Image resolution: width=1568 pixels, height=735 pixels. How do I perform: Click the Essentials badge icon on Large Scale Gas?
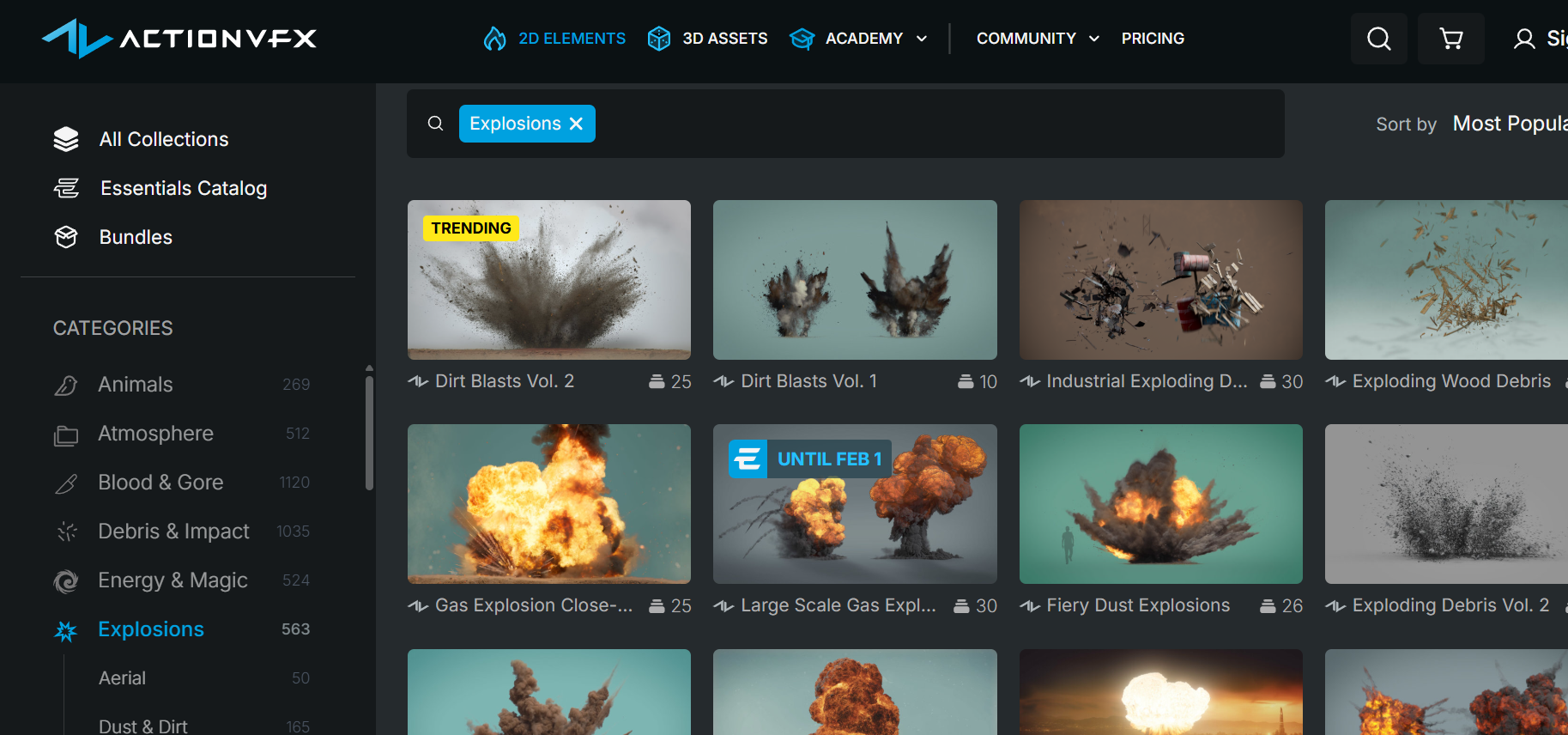pyautogui.click(x=748, y=459)
